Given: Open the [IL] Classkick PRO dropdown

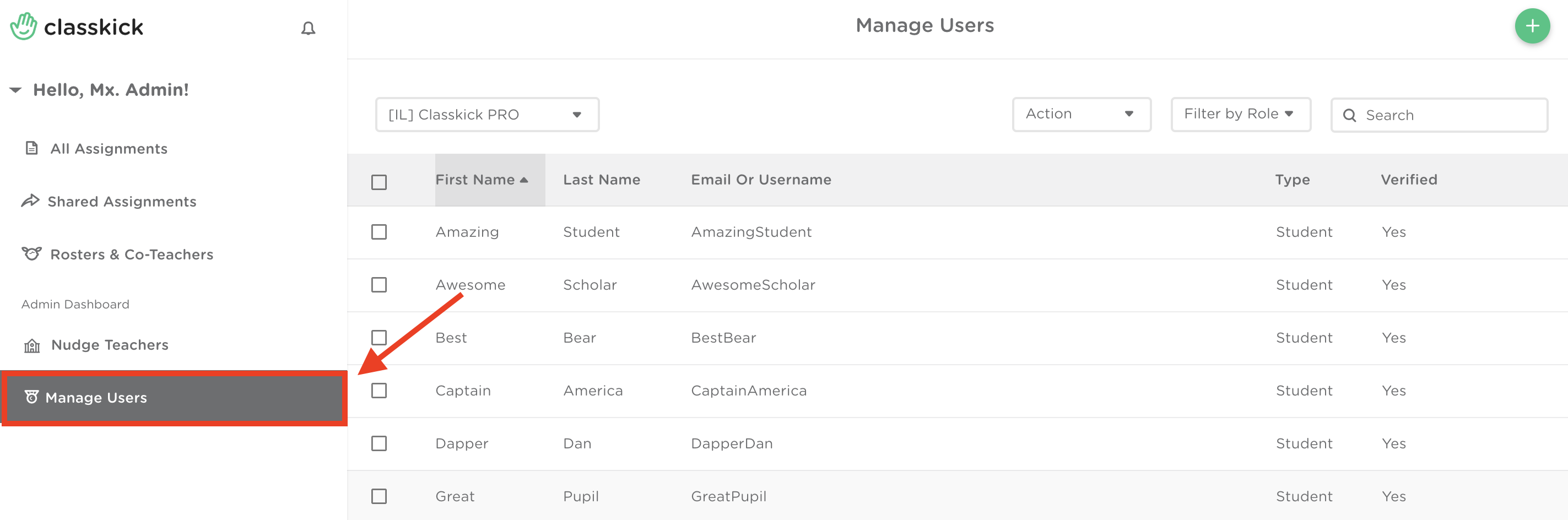Looking at the screenshot, I should (x=487, y=115).
